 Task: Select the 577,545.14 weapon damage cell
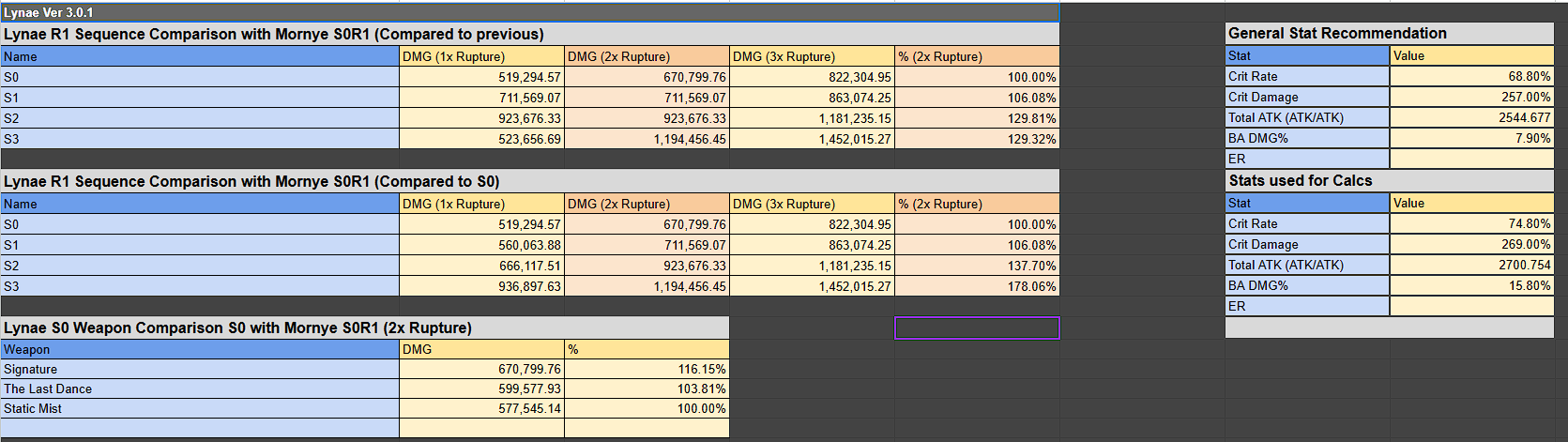(x=481, y=408)
